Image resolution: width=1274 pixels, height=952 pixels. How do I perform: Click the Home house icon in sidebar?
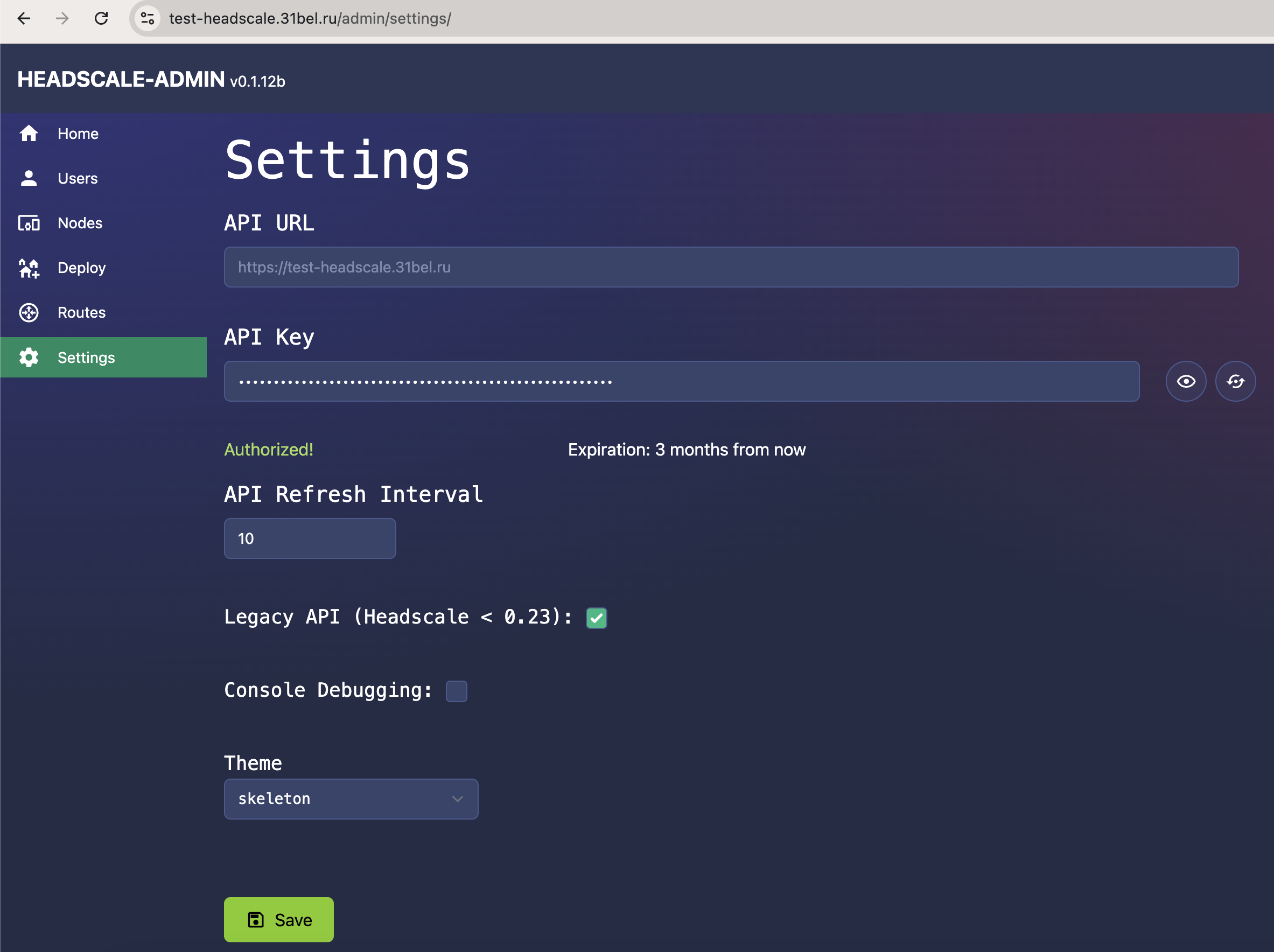(x=29, y=134)
